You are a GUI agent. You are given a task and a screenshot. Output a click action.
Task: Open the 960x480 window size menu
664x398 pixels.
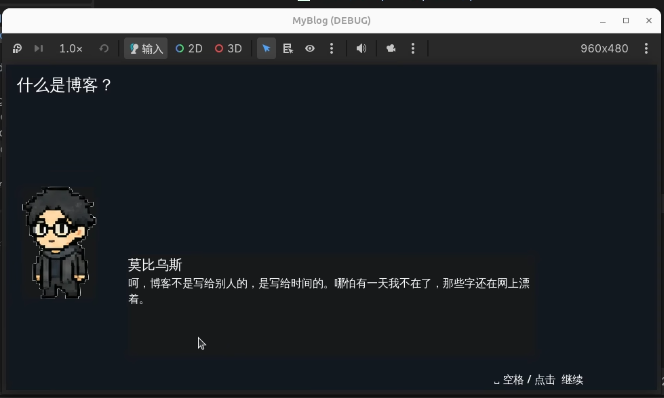tap(646, 48)
